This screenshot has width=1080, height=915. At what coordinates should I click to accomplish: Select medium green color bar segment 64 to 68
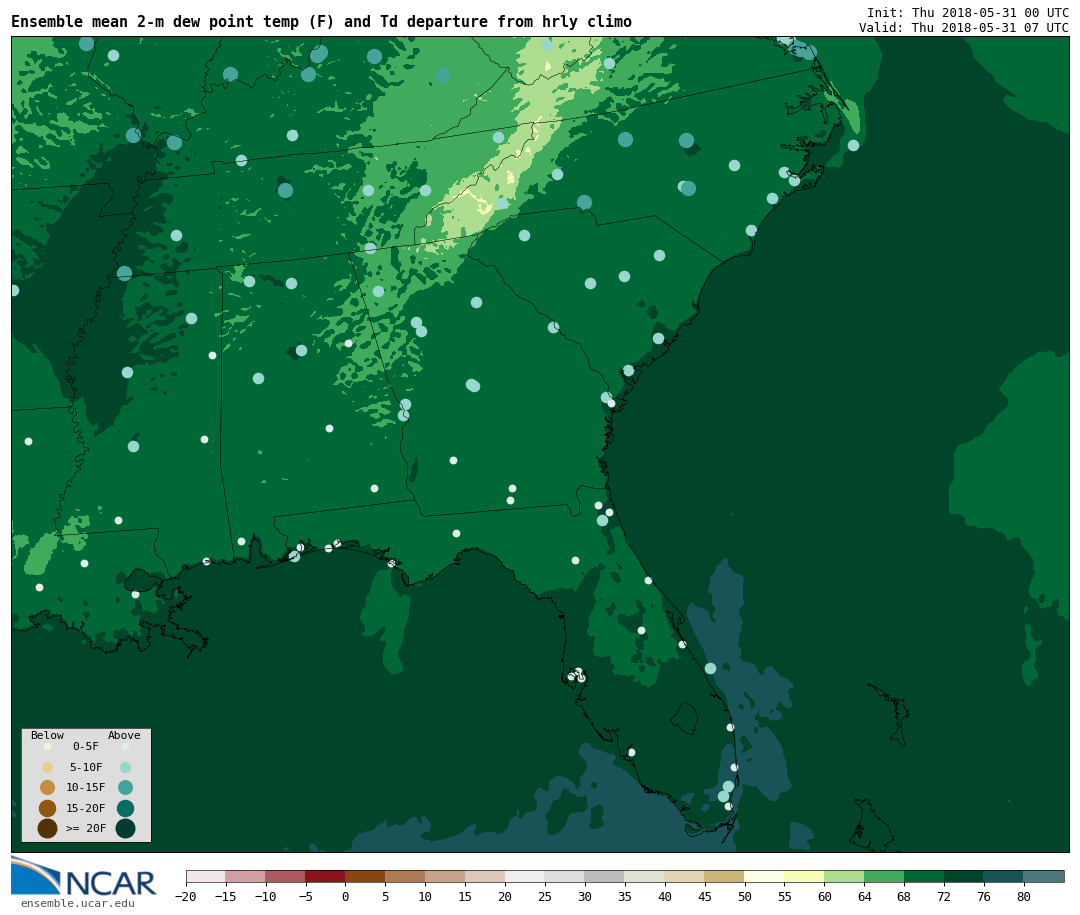[884, 876]
